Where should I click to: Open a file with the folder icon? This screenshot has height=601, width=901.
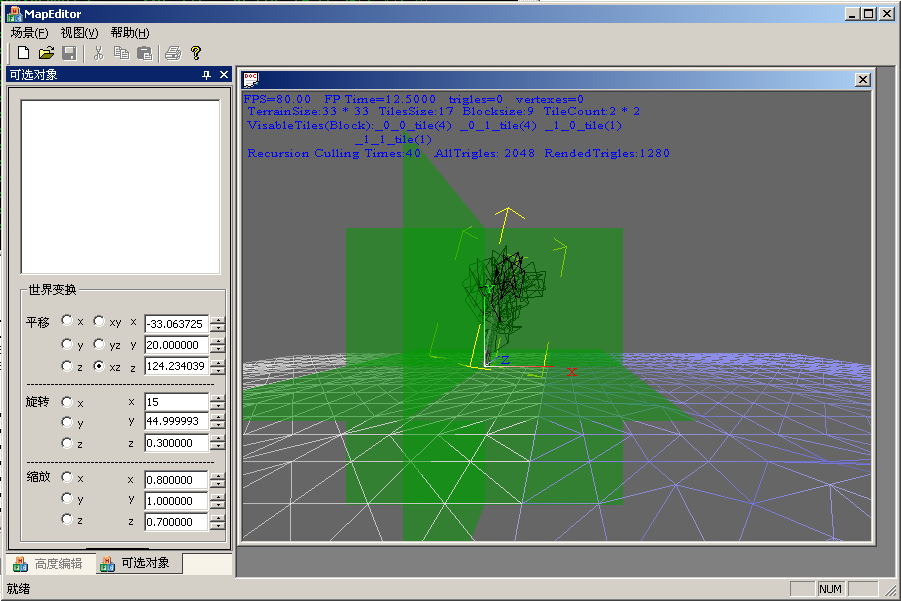pos(47,53)
